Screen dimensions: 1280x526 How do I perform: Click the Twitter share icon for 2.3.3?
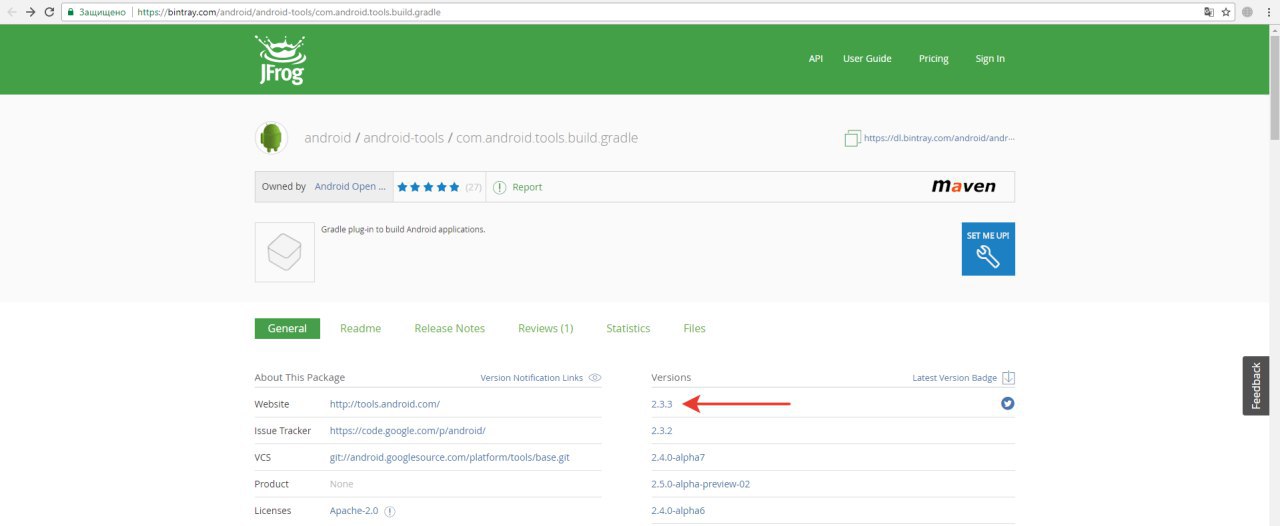click(x=1008, y=404)
